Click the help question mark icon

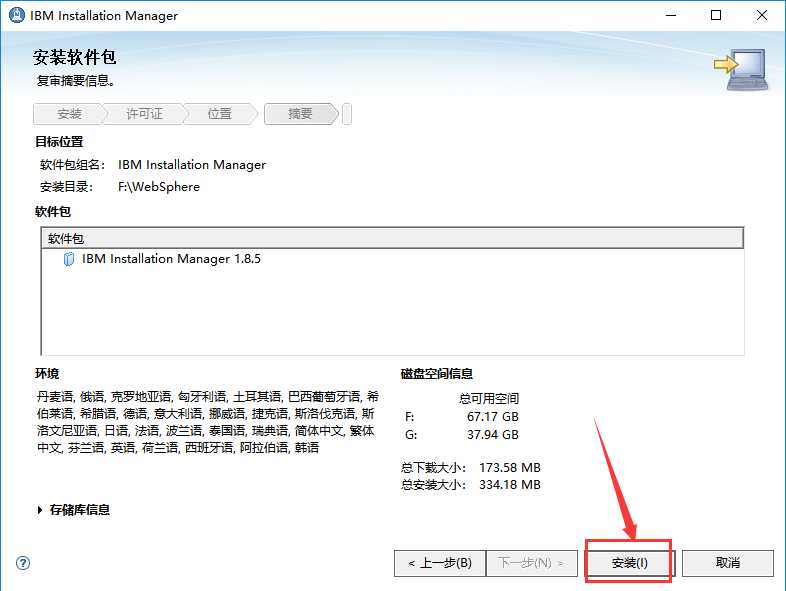23,563
